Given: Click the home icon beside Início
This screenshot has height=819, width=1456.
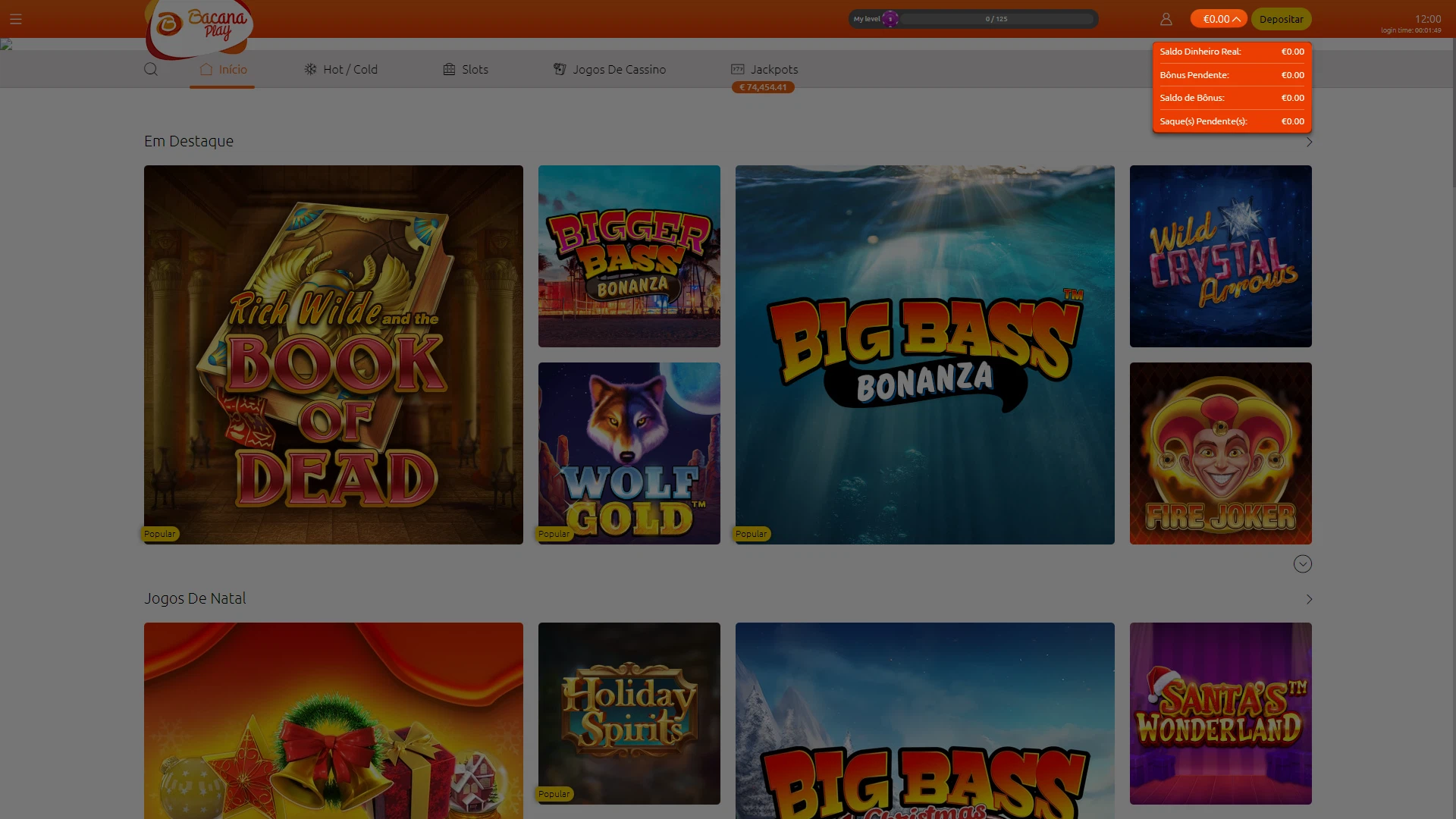Looking at the screenshot, I should point(206,69).
